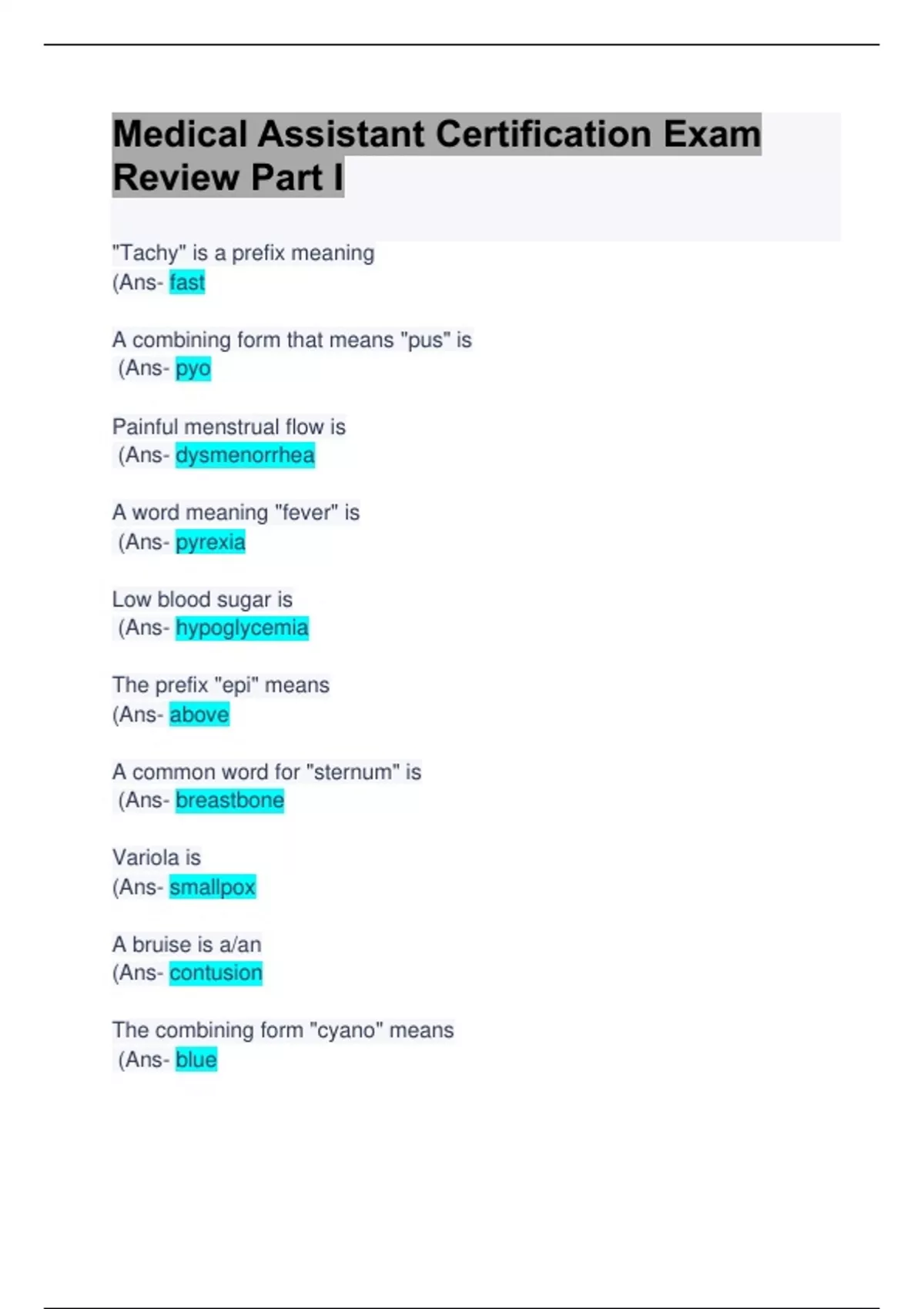Select the highlighted word 'pyrexia'
924x1309 pixels.
pos(210,542)
